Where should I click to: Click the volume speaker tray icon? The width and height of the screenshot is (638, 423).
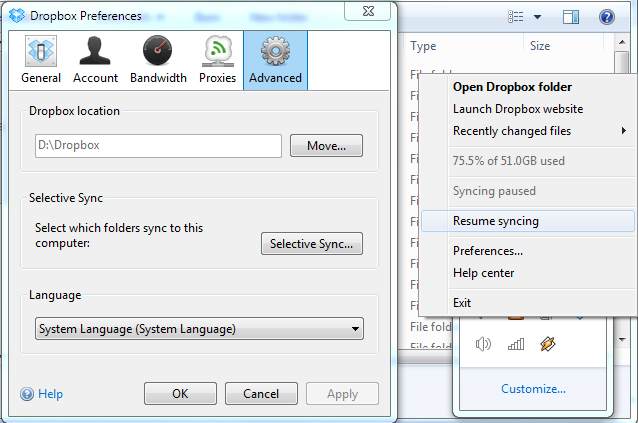[483, 345]
